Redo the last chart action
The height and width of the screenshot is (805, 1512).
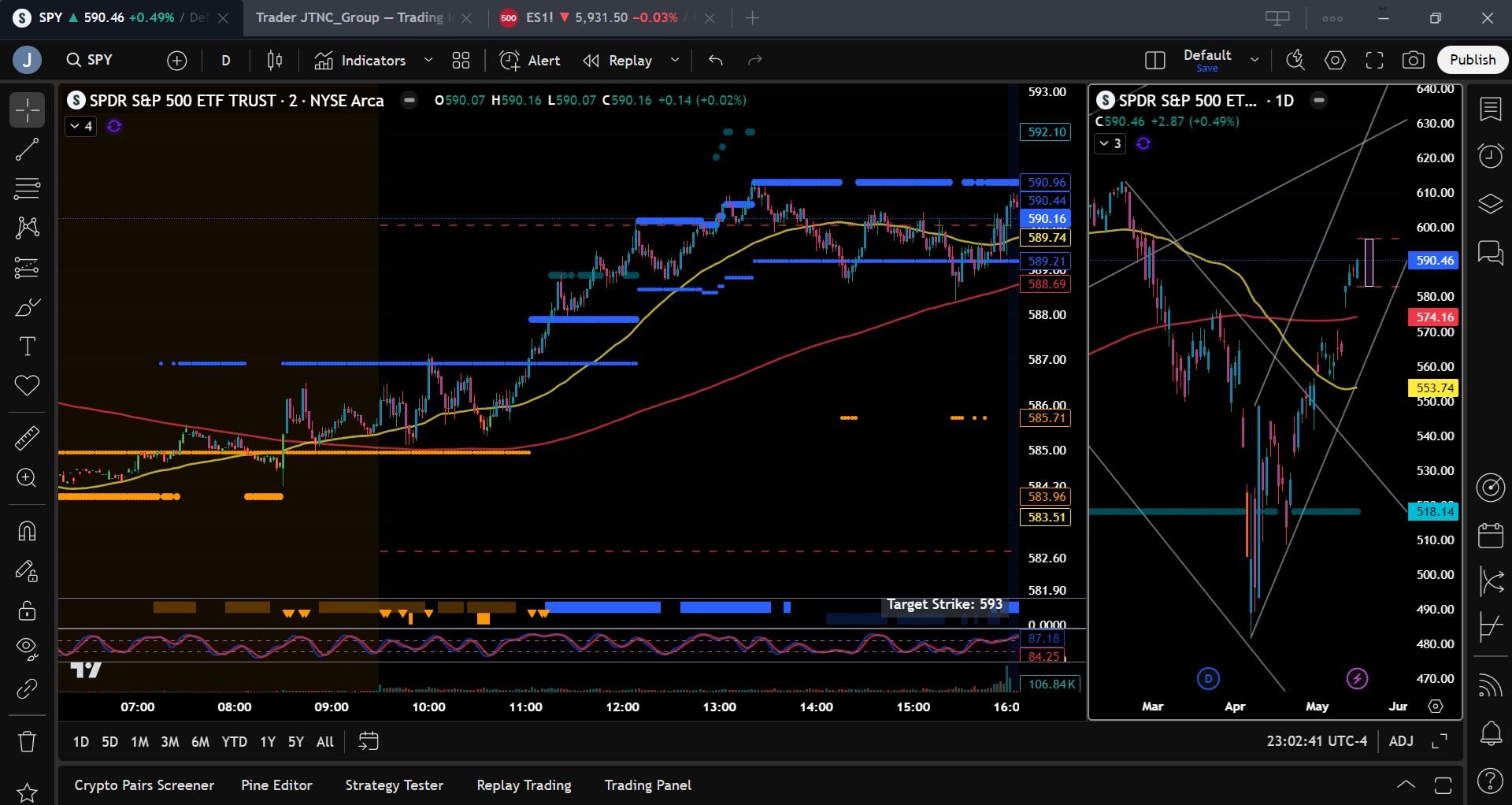755,60
